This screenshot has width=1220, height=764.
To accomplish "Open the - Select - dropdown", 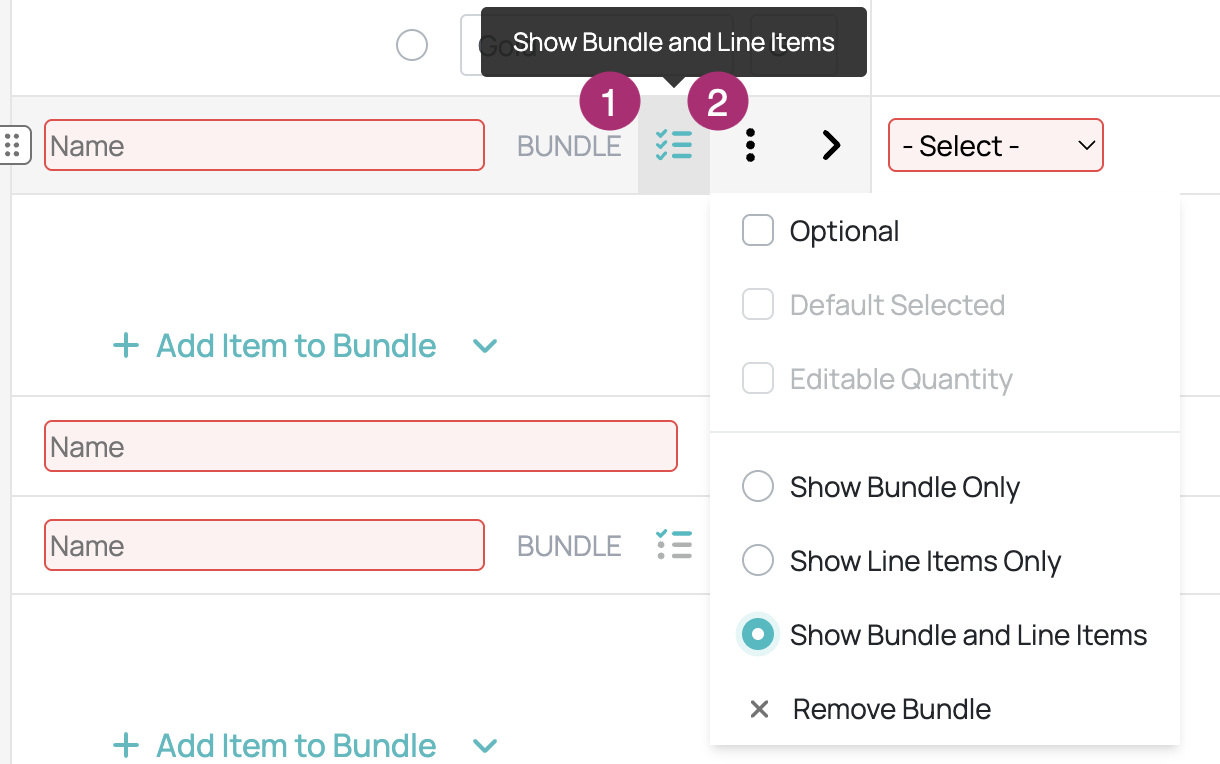I will [x=996, y=146].
